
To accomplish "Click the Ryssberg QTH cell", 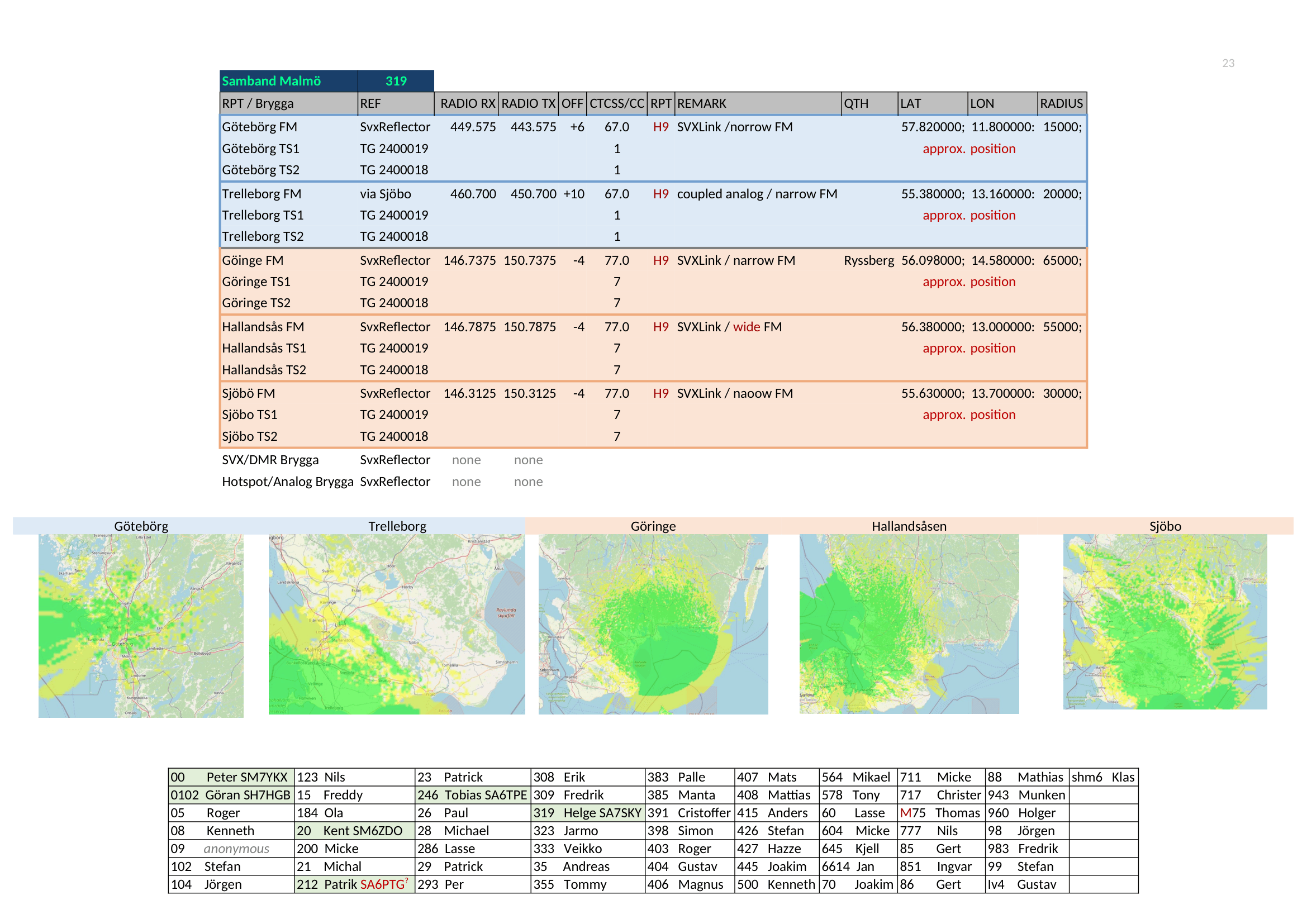I will click(869, 260).
